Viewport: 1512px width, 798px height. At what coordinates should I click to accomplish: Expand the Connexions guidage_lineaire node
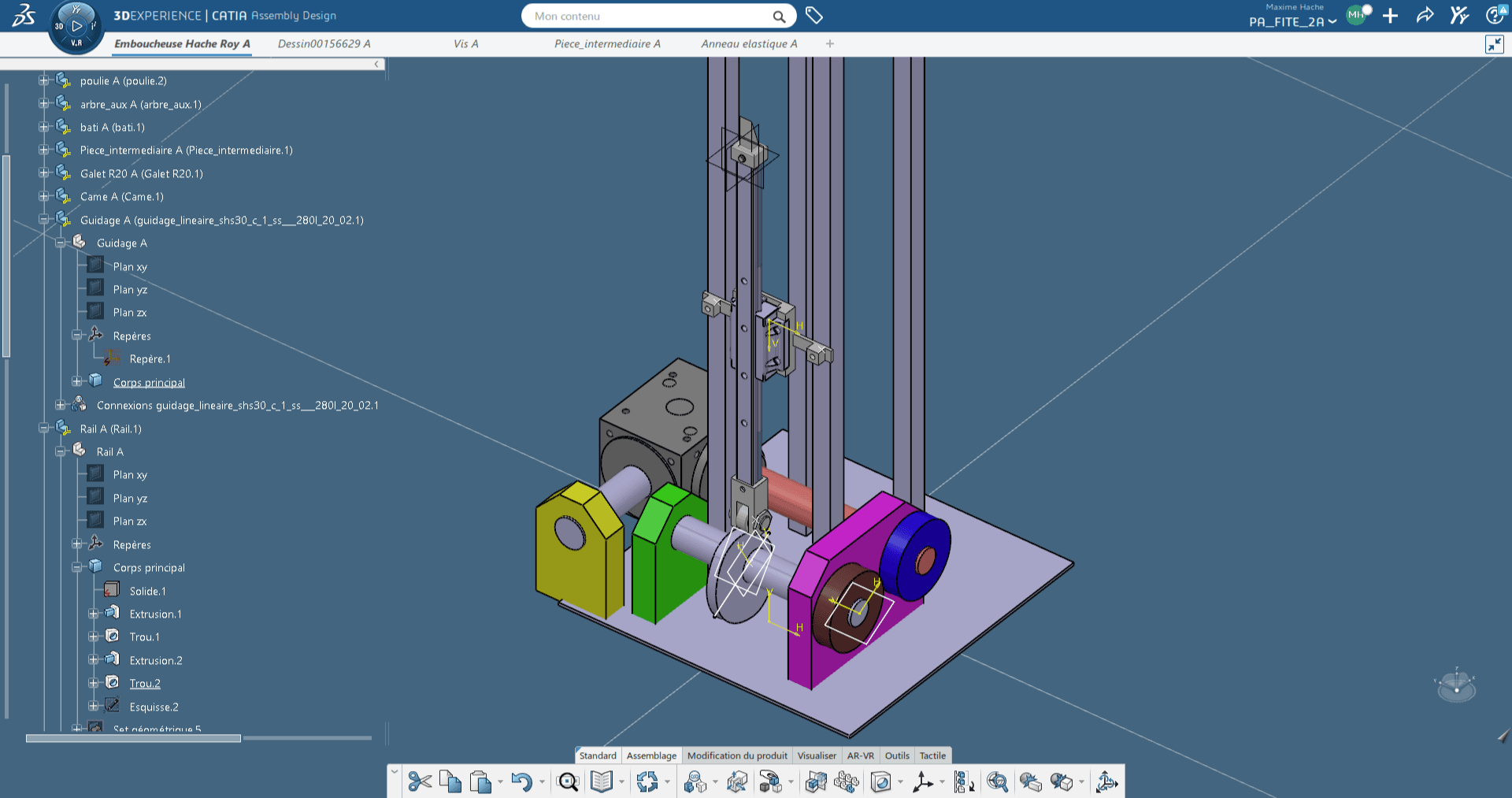60,406
